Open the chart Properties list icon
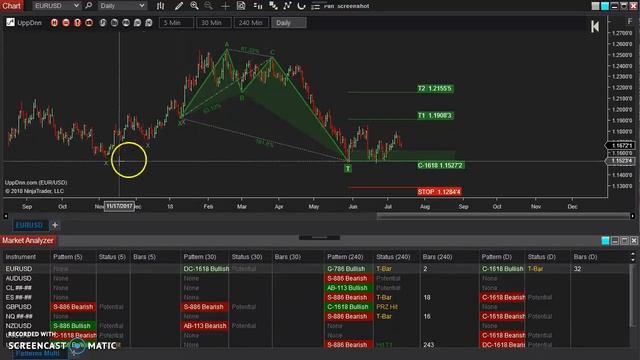Image resolution: width=640 pixels, height=360 pixels. (x=316, y=6)
